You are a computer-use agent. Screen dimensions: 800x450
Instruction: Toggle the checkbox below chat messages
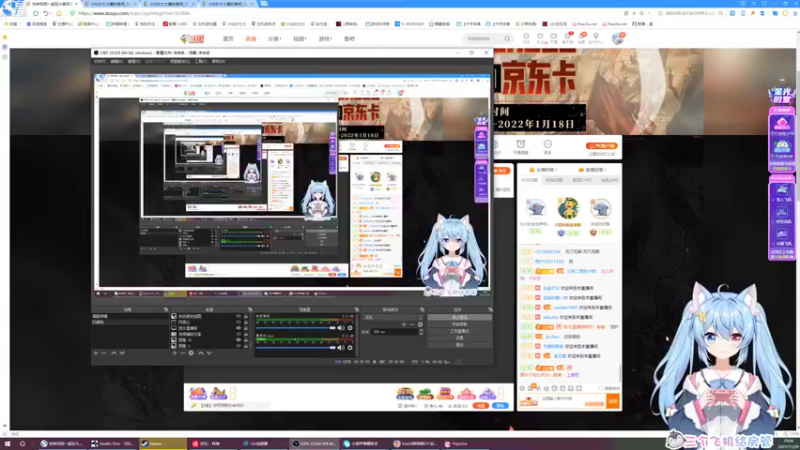pyautogui.click(x=601, y=388)
